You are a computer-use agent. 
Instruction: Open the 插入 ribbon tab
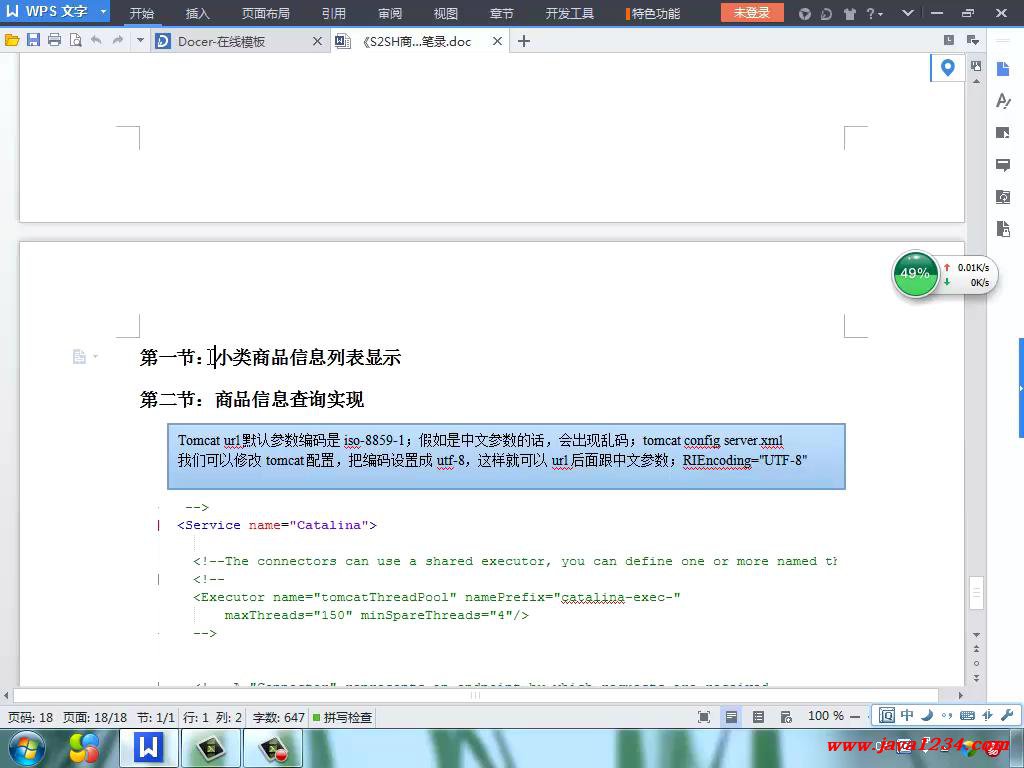[197, 14]
